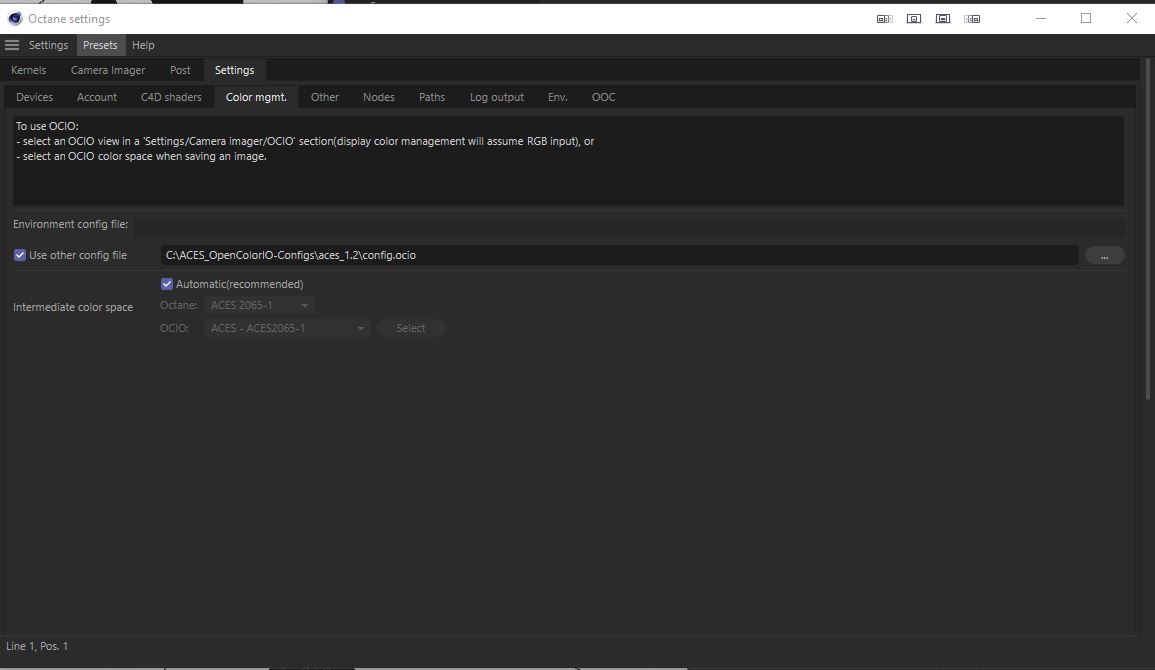Select the Color mgmt. sub-tab
Image resolution: width=1155 pixels, height=670 pixels.
[256, 96]
